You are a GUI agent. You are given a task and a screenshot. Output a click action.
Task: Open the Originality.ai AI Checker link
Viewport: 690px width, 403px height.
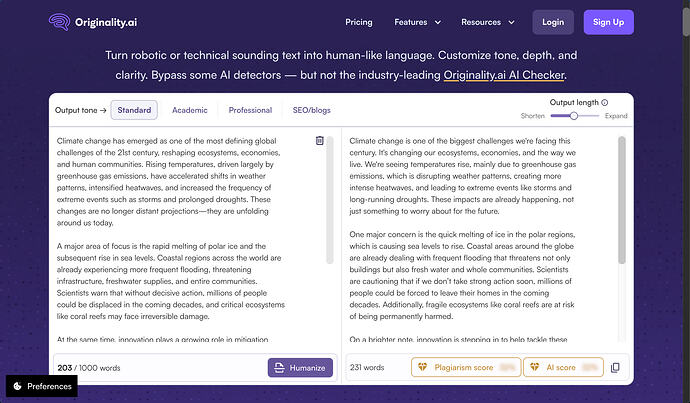pos(504,75)
